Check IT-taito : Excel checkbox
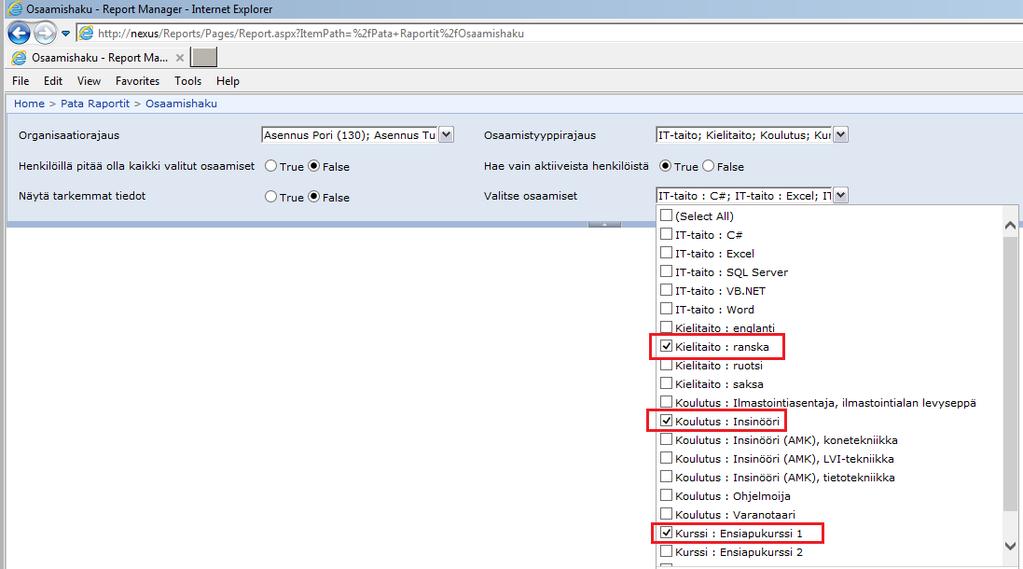The height and width of the screenshot is (569, 1023). [666, 253]
